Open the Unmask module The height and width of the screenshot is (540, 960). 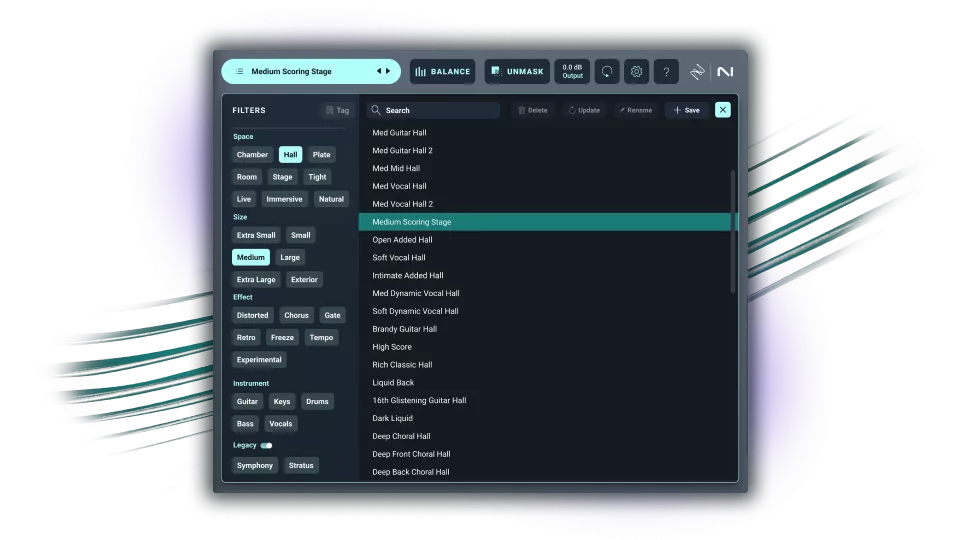coord(517,72)
